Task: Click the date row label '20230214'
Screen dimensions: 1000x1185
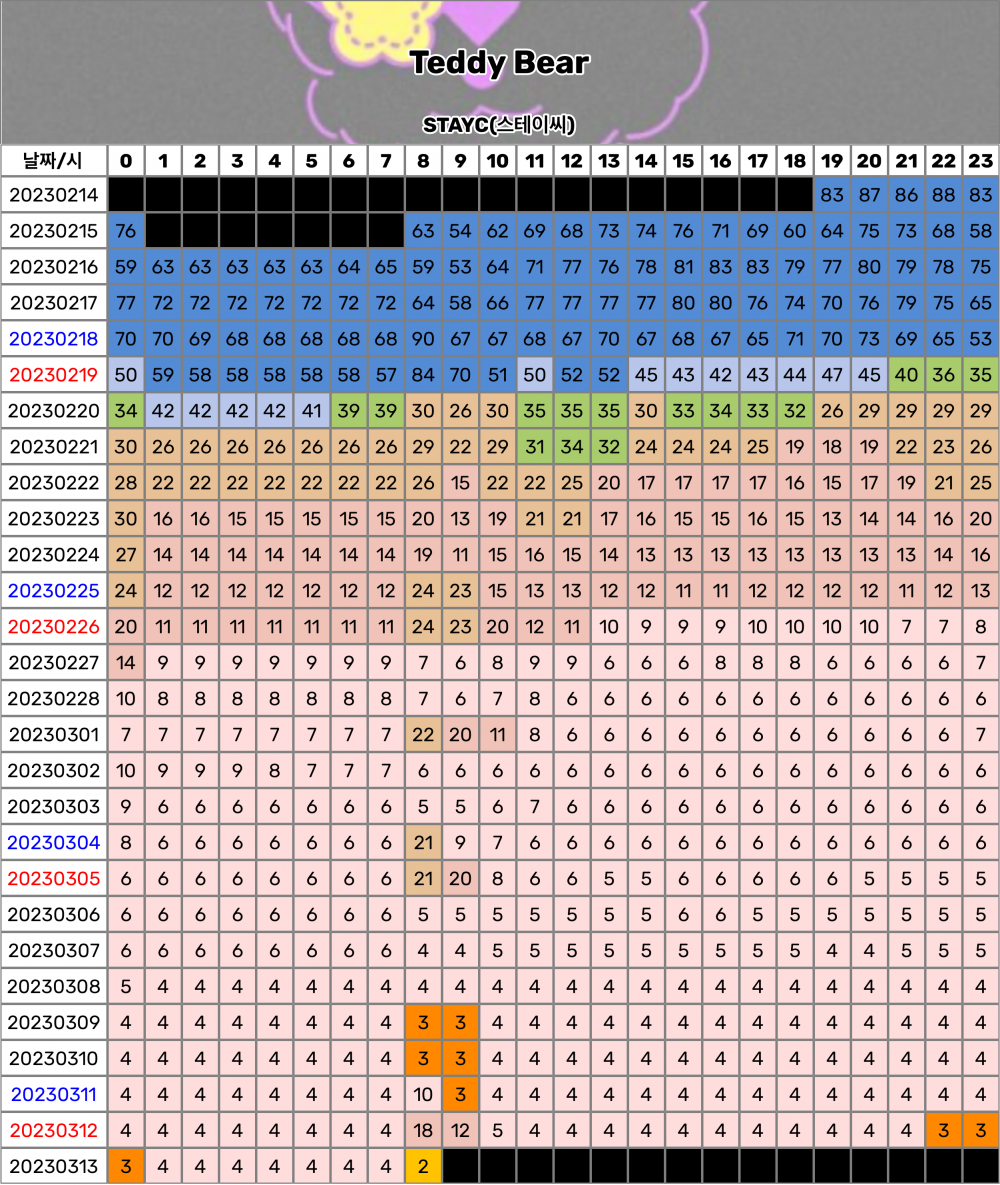Action: click(x=54, y=195)
